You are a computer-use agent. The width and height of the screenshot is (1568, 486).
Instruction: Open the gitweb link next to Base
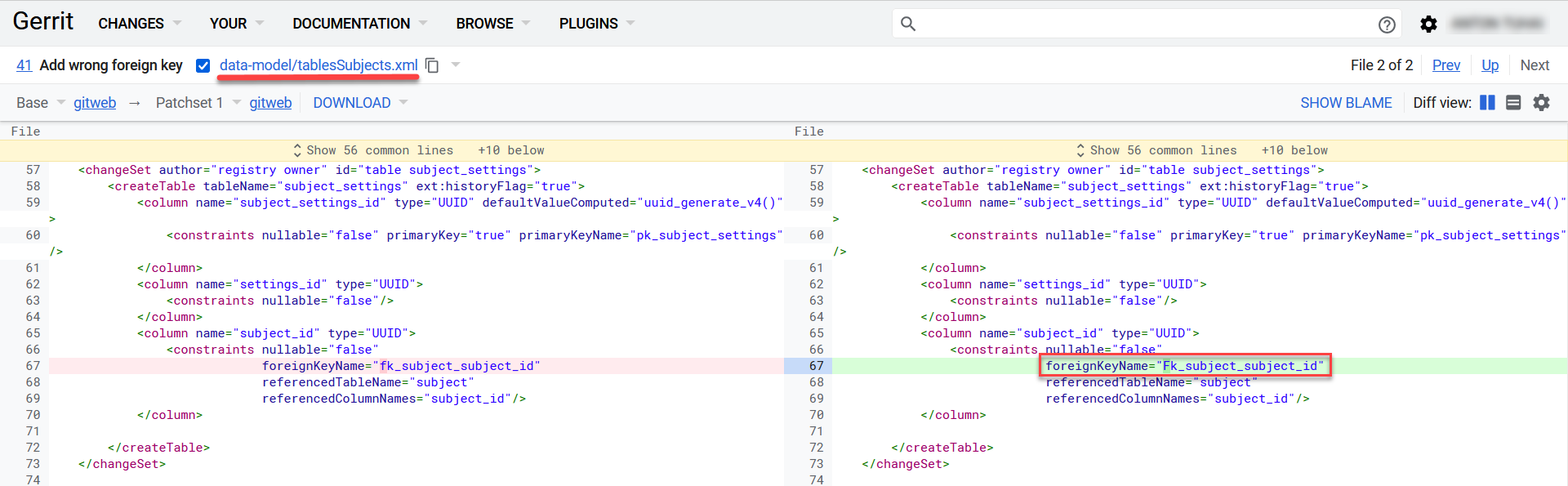coord(95,103)
